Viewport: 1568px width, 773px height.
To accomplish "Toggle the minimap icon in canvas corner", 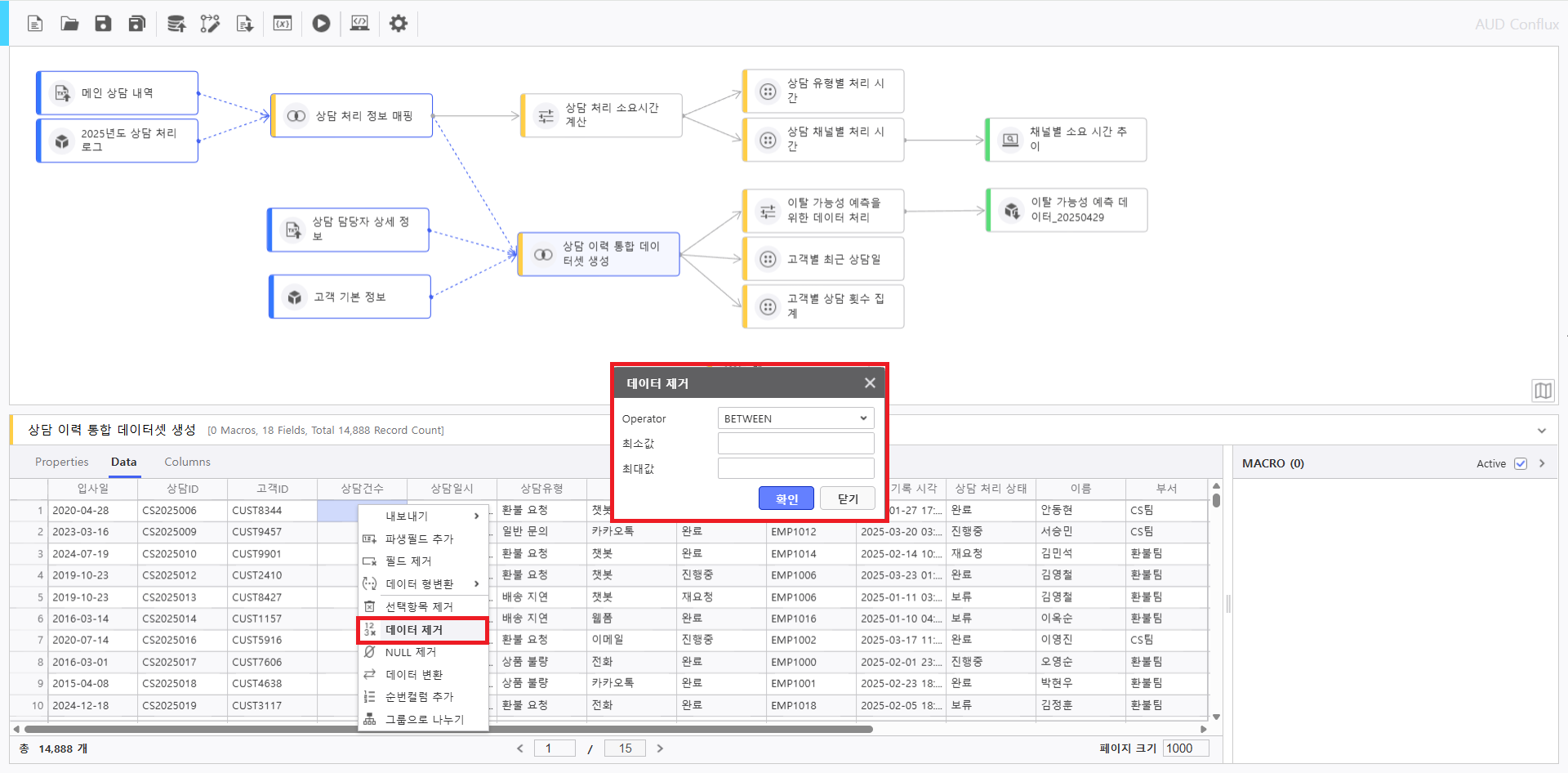I will coord(1542,391).
